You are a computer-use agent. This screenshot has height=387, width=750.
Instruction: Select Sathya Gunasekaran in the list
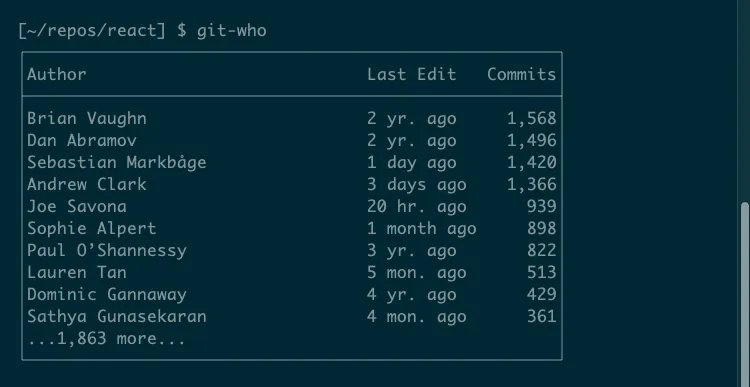117,317
